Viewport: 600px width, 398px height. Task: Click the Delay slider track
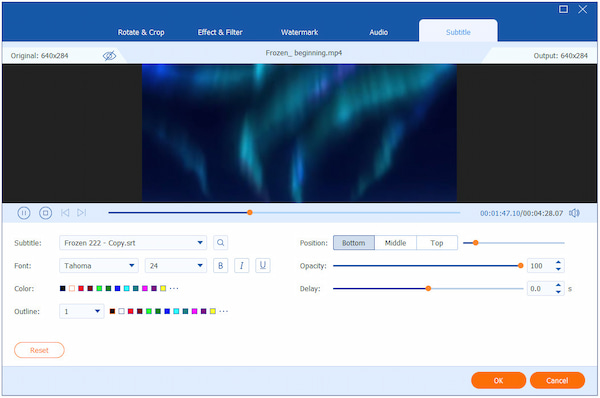pos(428,289)
